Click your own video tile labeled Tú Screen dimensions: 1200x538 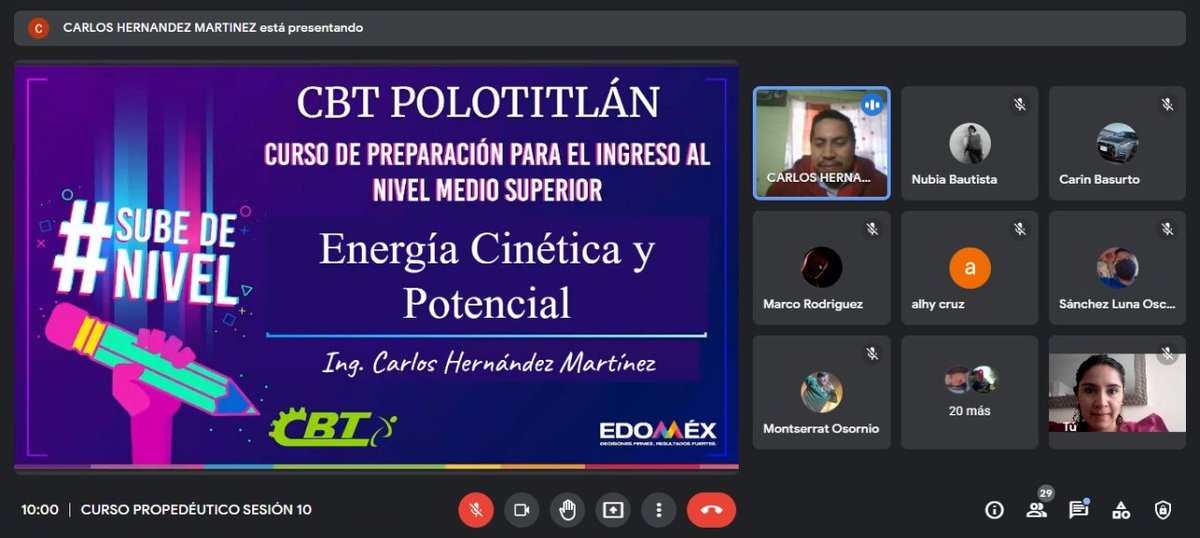[1117, 392]
